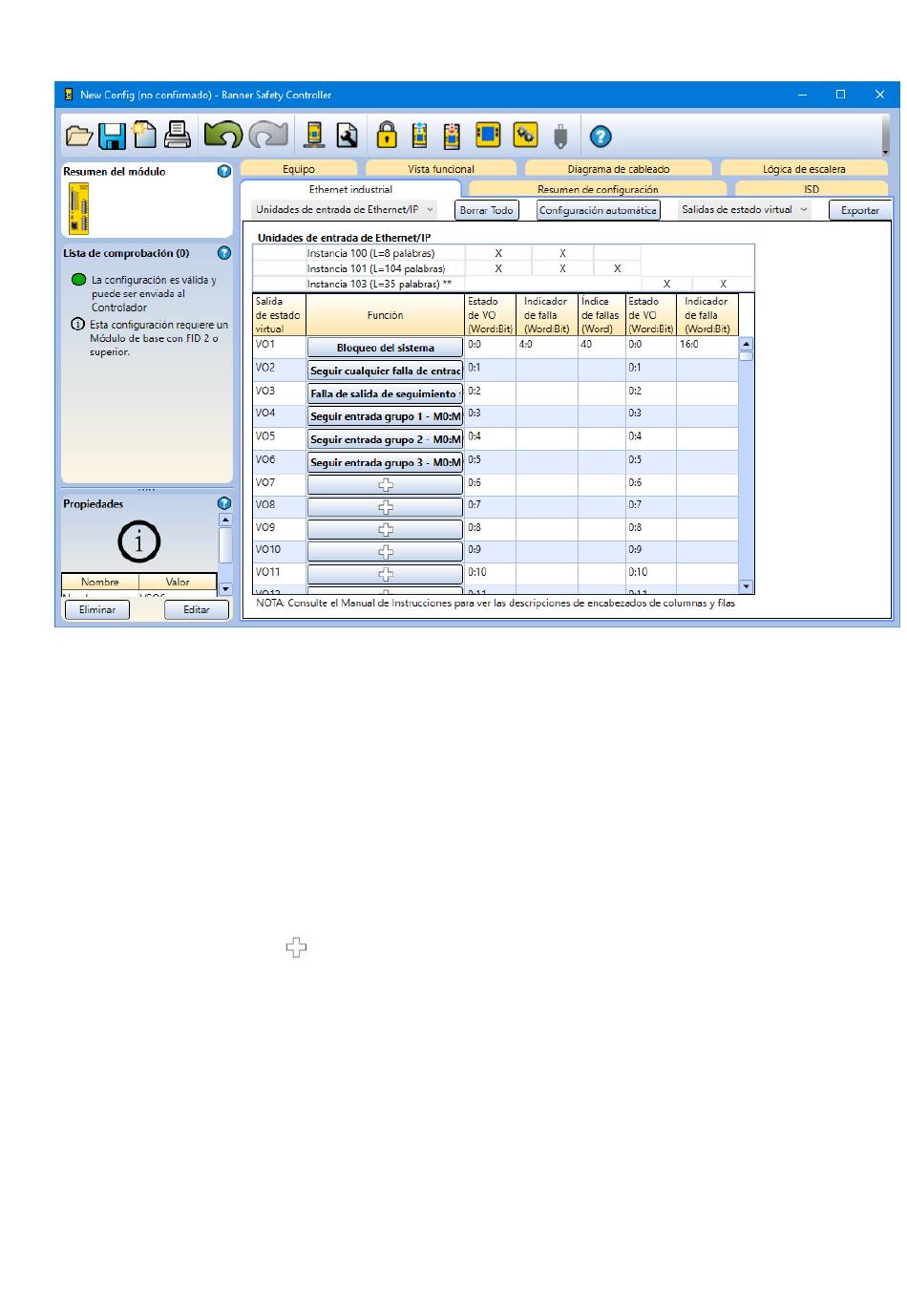Image resolution: width=907 pixels, height=1316 pixels.
Task: Click the Seguir cualquier falla de entrada button
Action: (x=385, y=371)
